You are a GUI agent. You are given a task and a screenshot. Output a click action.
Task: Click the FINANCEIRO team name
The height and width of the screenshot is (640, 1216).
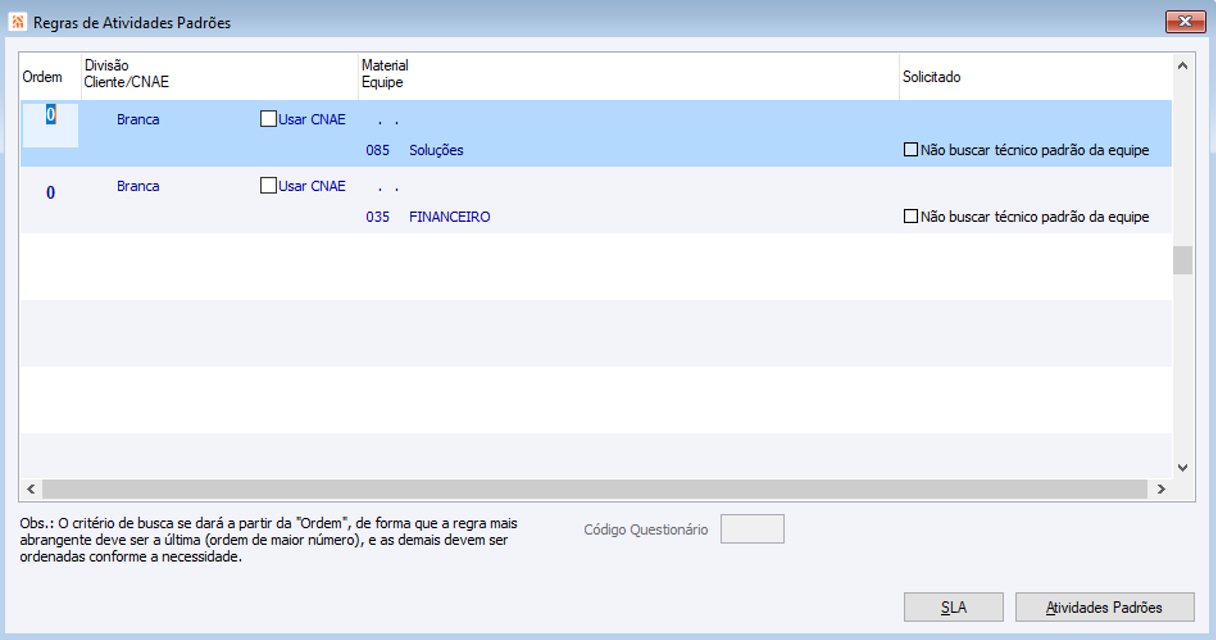point(450,216)
